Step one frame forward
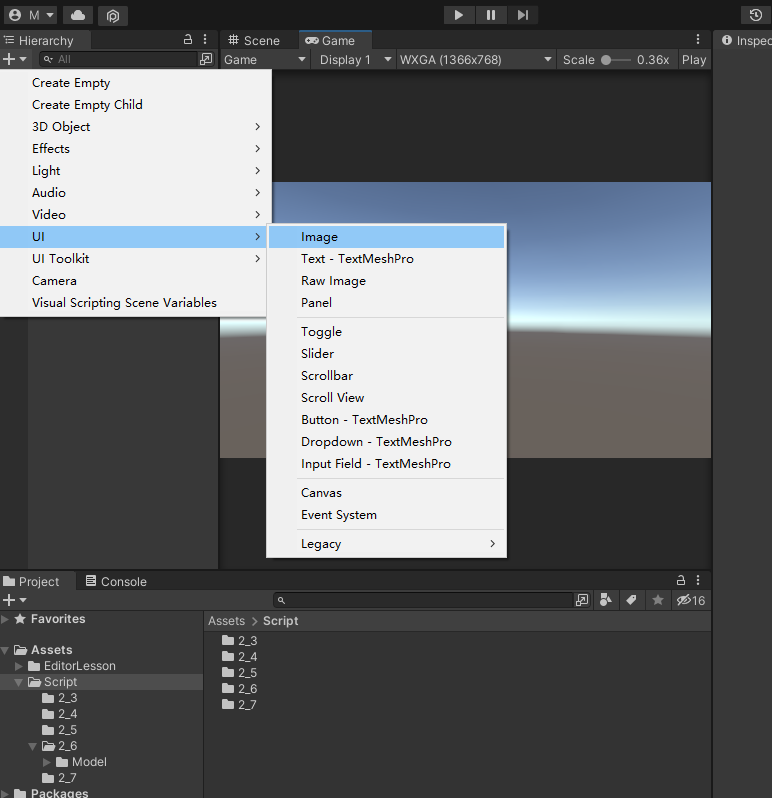 523,15
